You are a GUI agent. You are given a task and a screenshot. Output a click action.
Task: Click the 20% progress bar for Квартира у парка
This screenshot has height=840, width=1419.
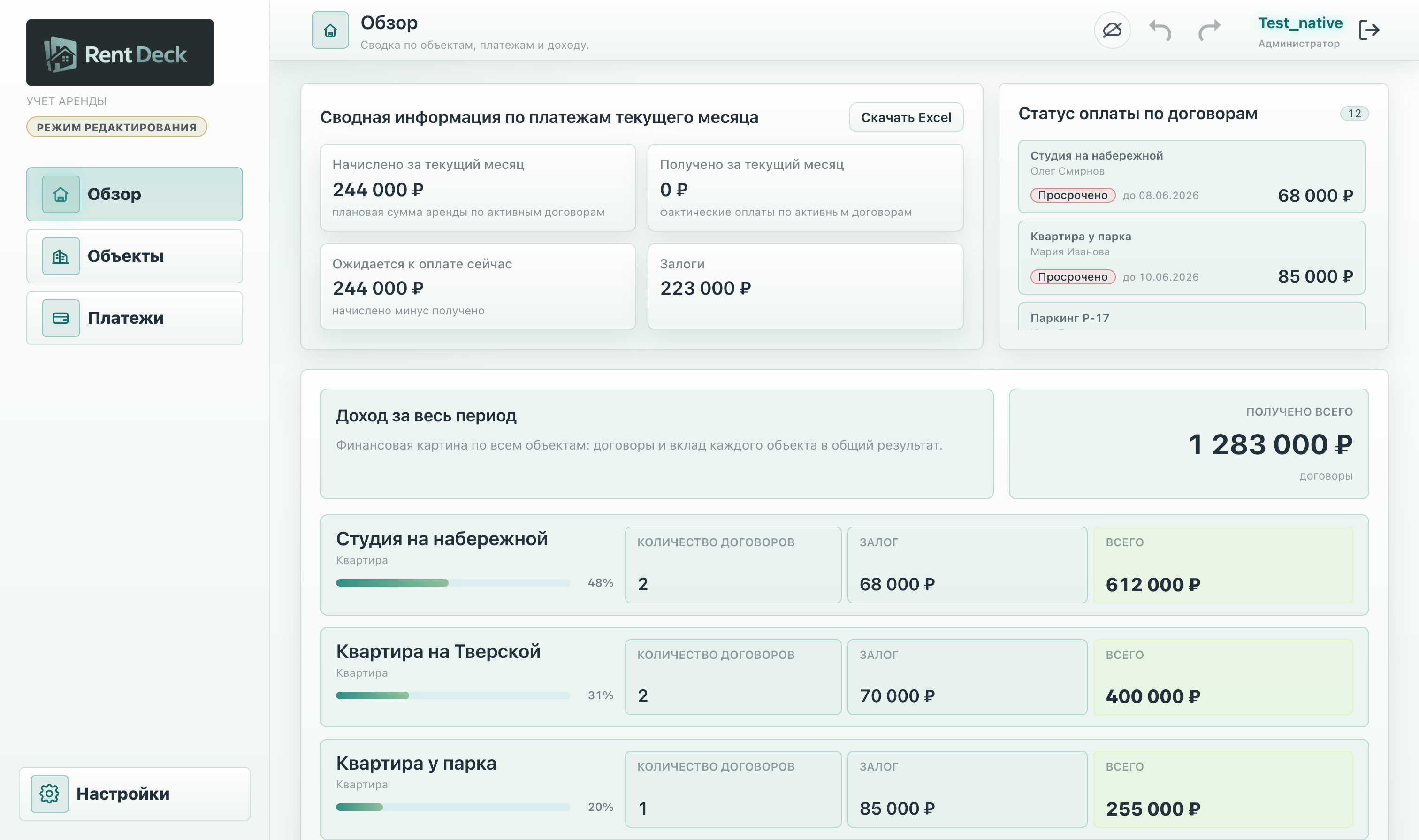tap(453, 807)
